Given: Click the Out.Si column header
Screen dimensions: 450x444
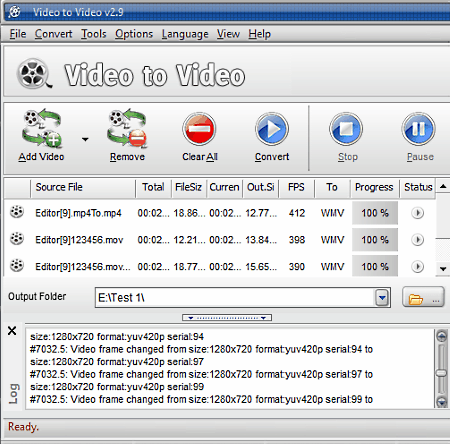Looking at the screenshot, I should [x=260, y=187].
